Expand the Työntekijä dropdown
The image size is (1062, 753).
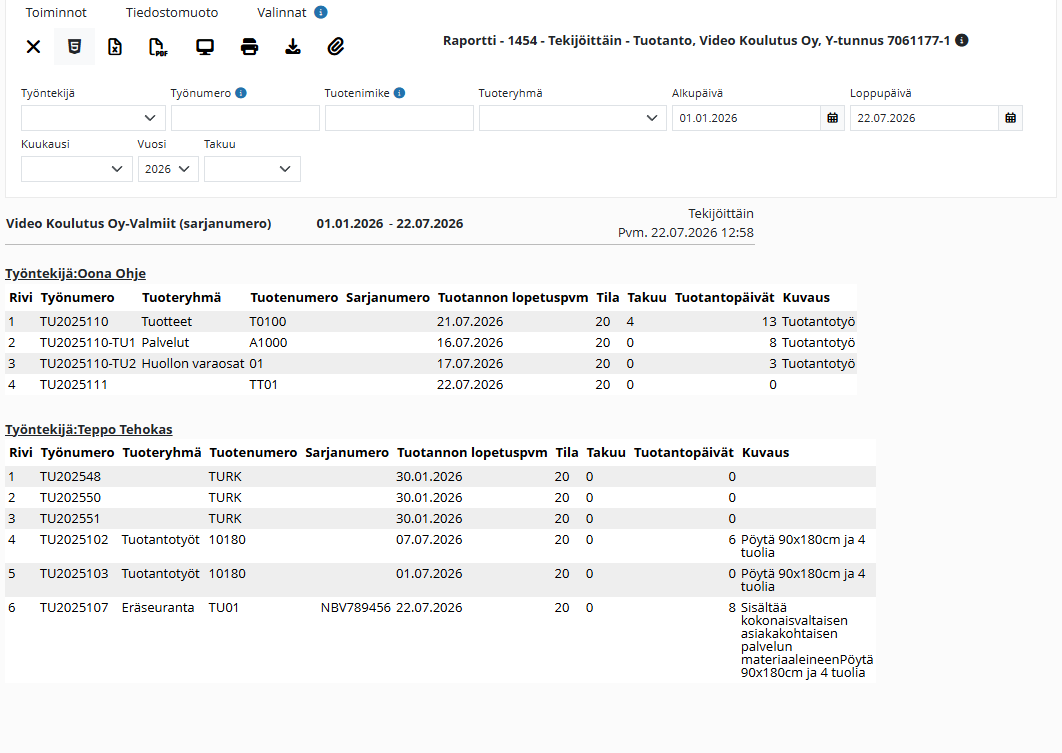(93, 118)
